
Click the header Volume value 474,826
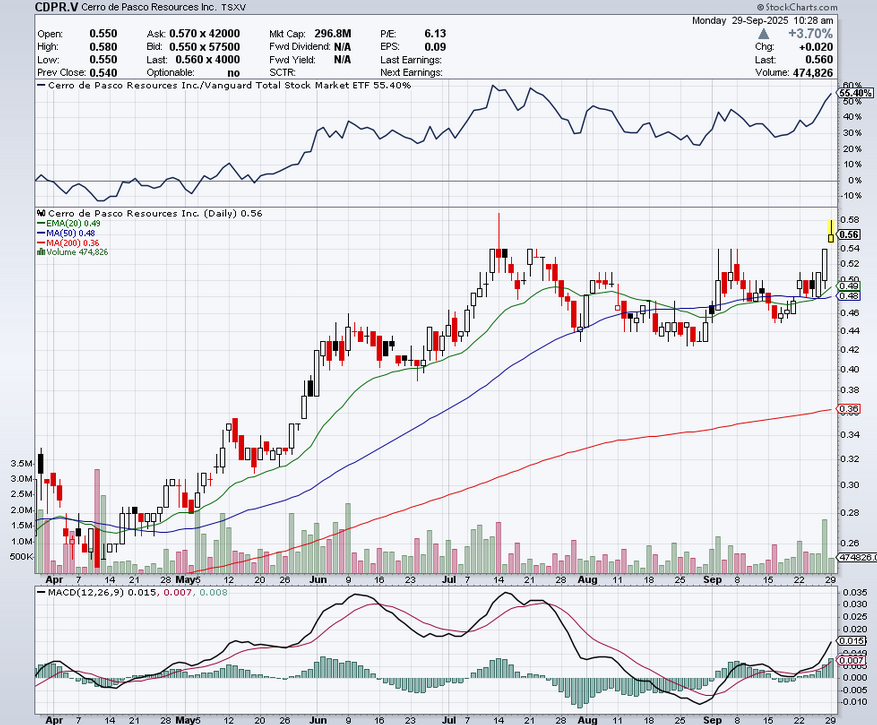coord(813,73)
